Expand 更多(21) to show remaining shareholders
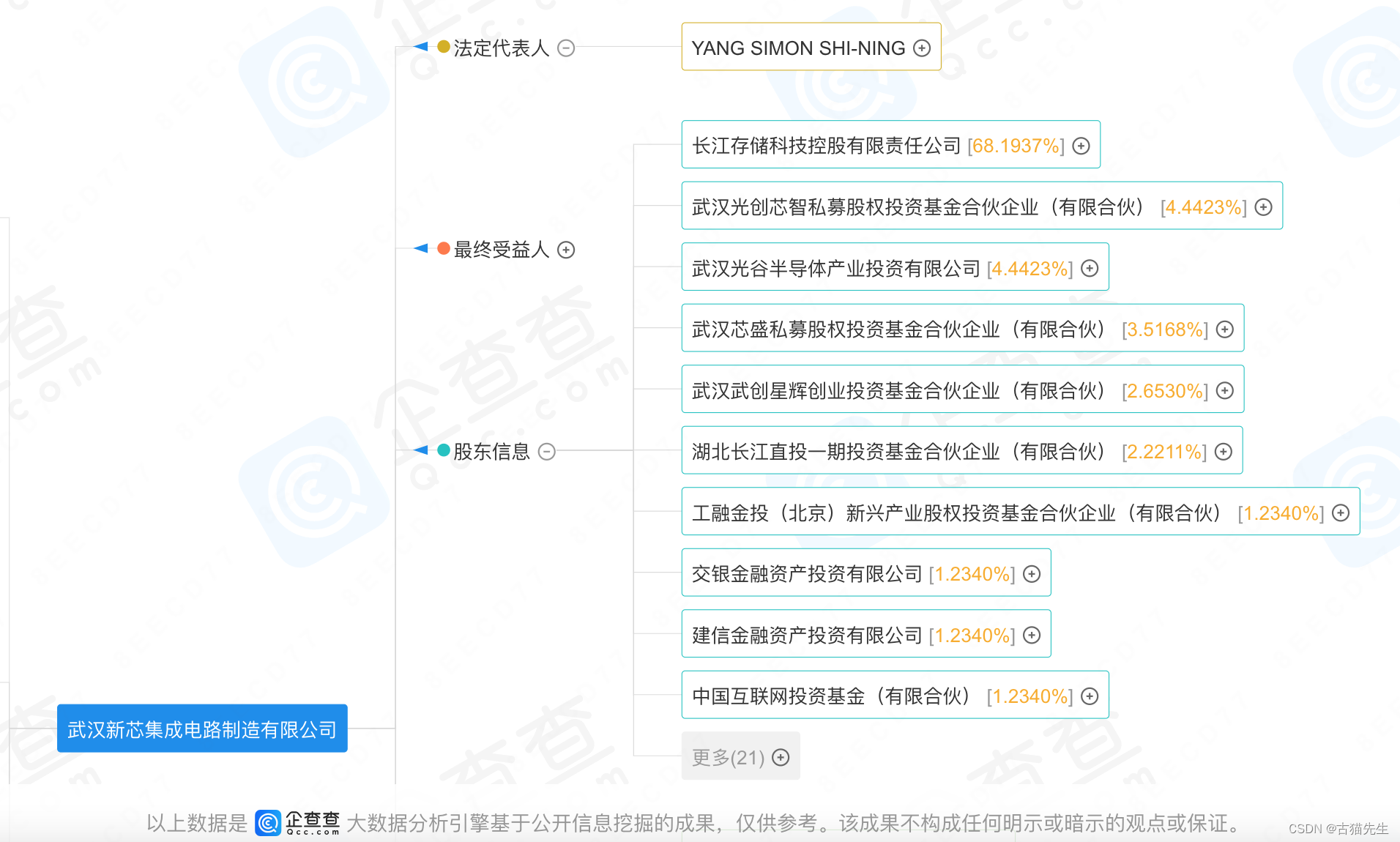This screenshot has width=1400, height=842. (781, 757)
